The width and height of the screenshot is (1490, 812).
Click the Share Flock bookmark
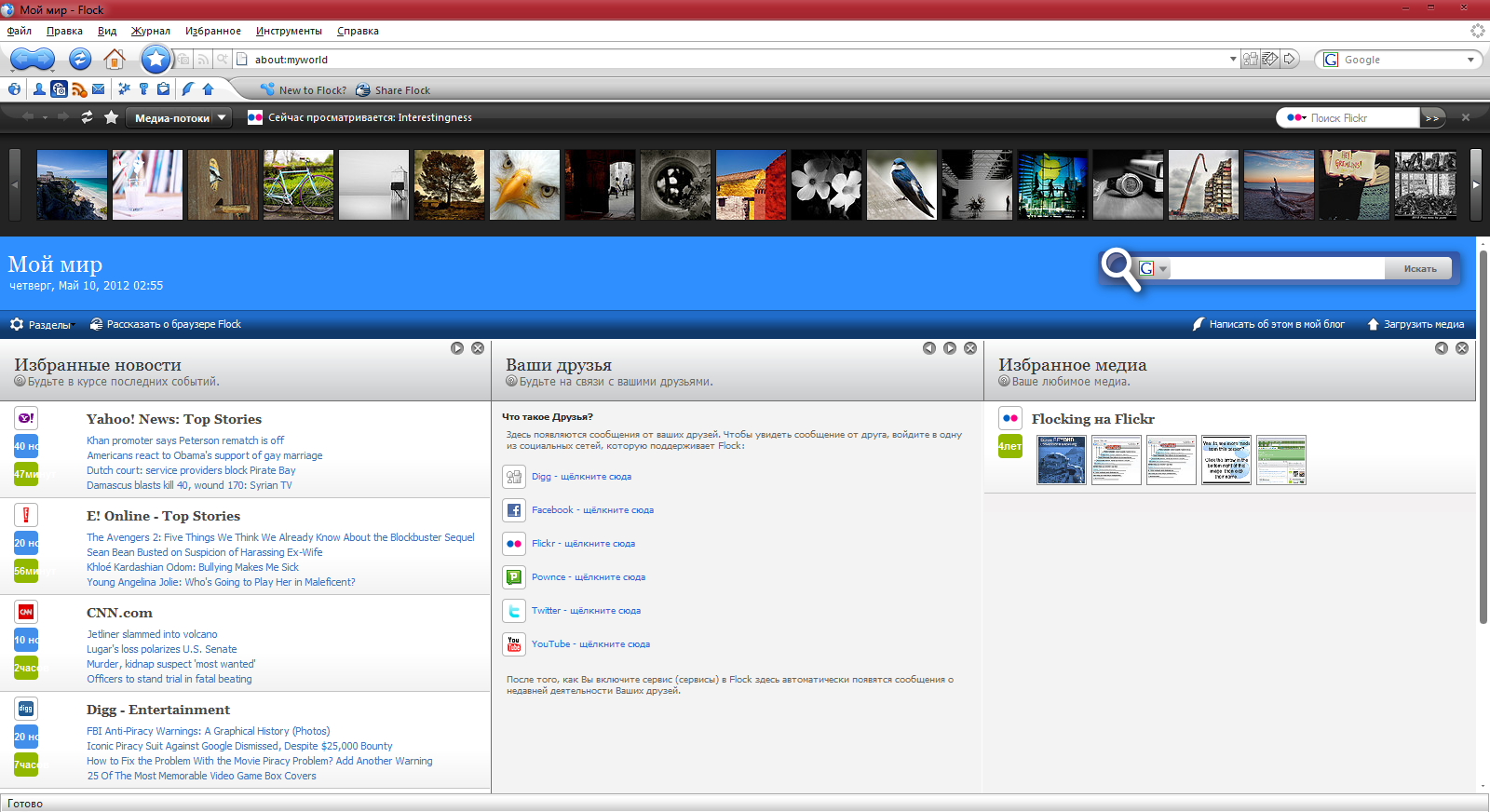click(x=393, y=90)
